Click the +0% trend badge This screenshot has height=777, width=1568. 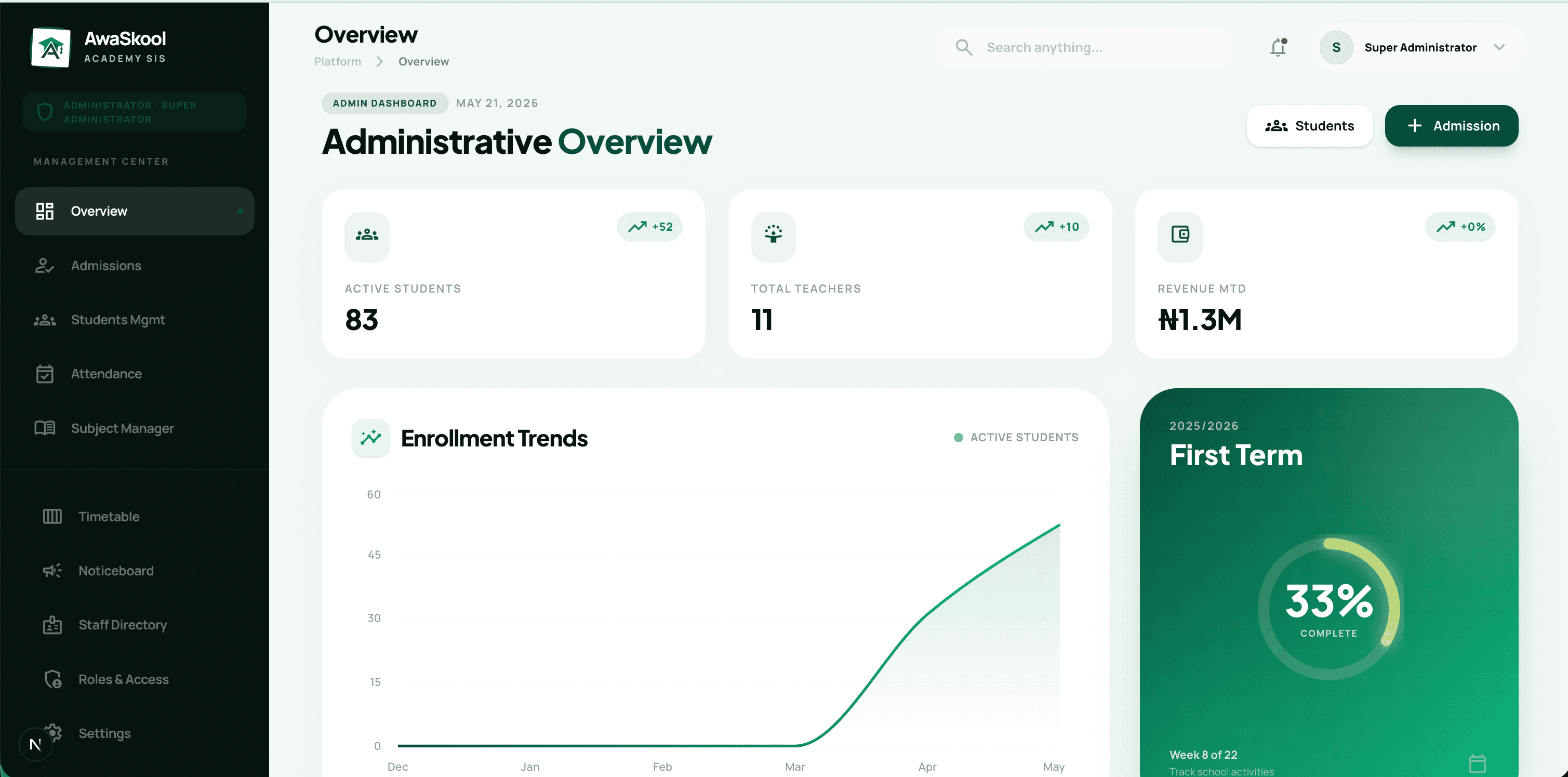tap(1460, 227)
